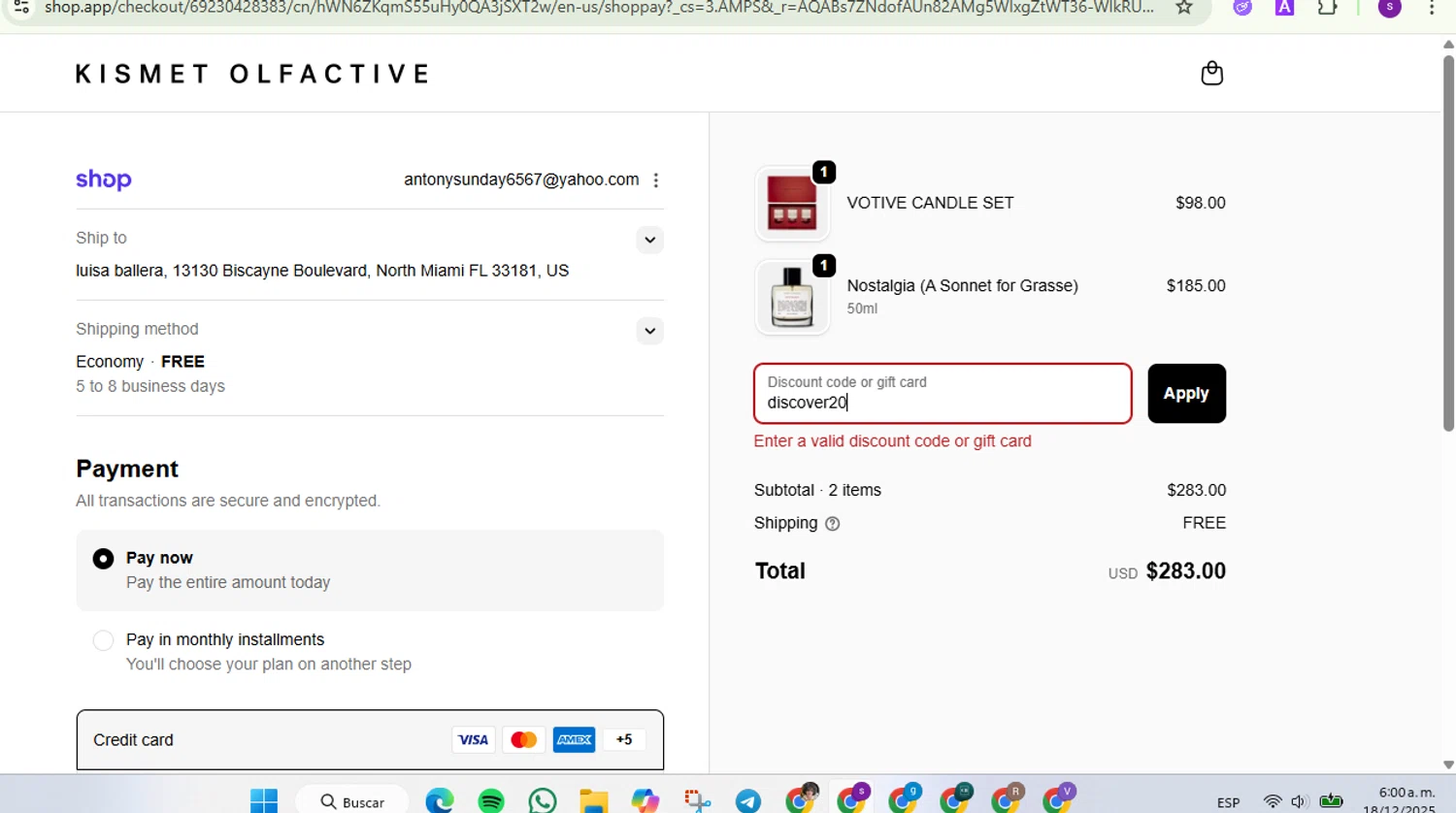
Task: Click 'You'll choose your plan on another step'
Action: coord(269,665)
